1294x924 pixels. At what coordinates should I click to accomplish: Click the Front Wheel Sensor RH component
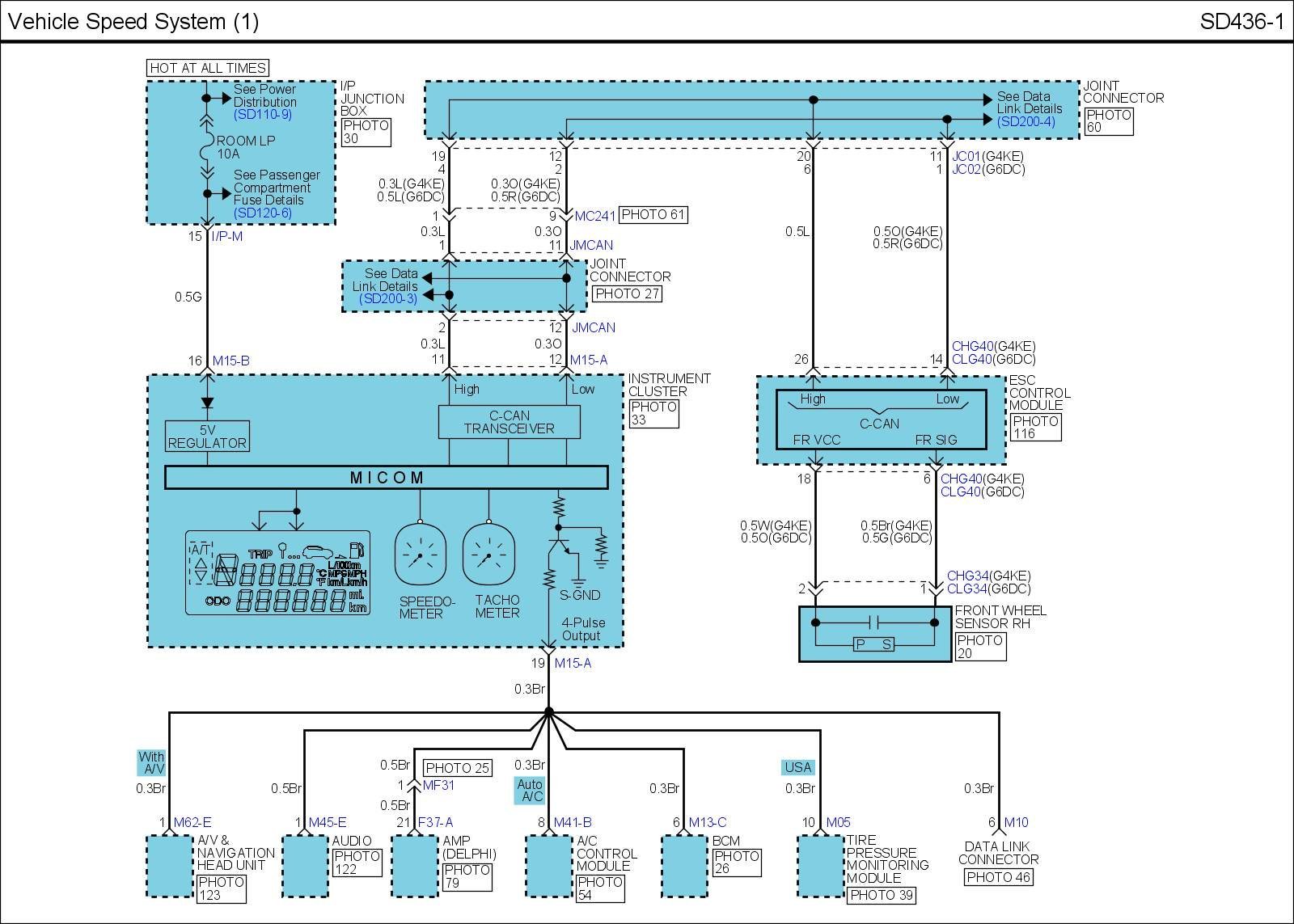point(874,634)
